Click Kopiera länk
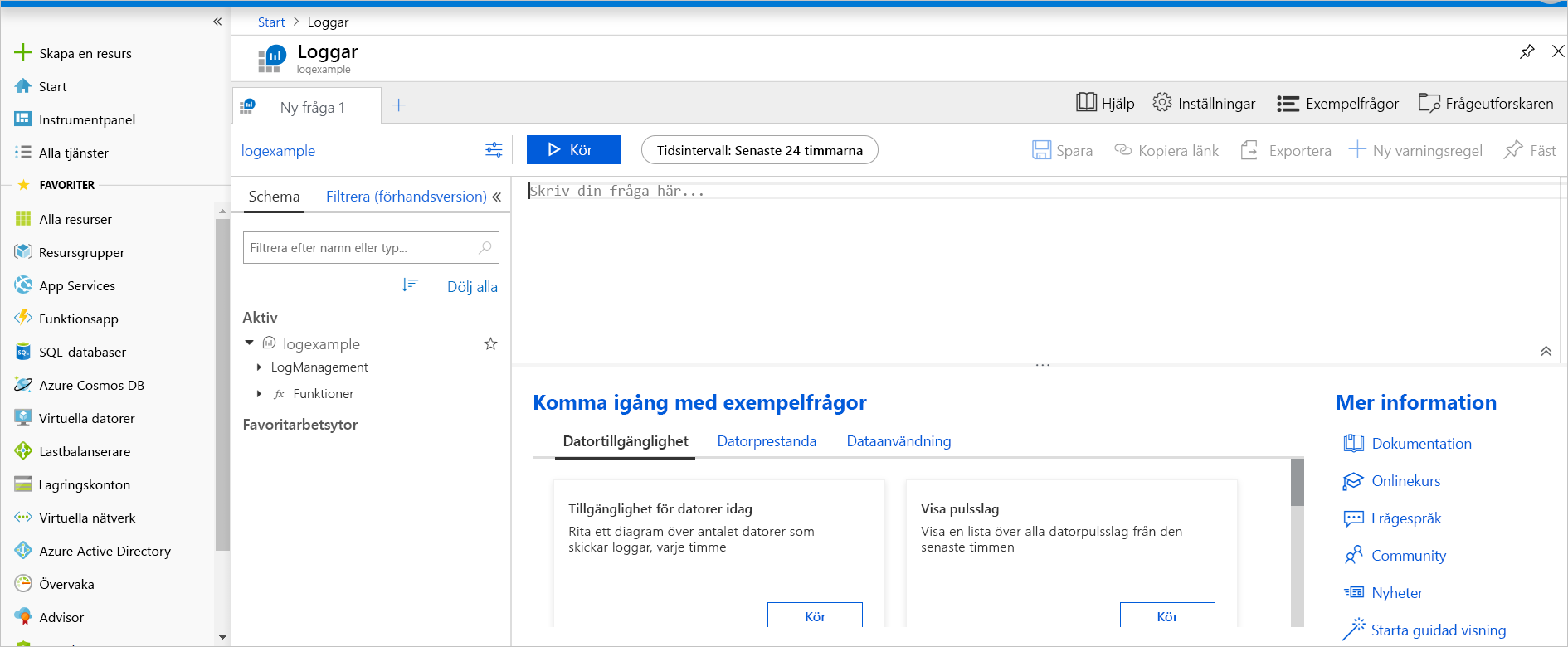This screenshot has height=647, width=1568. 1166,150
